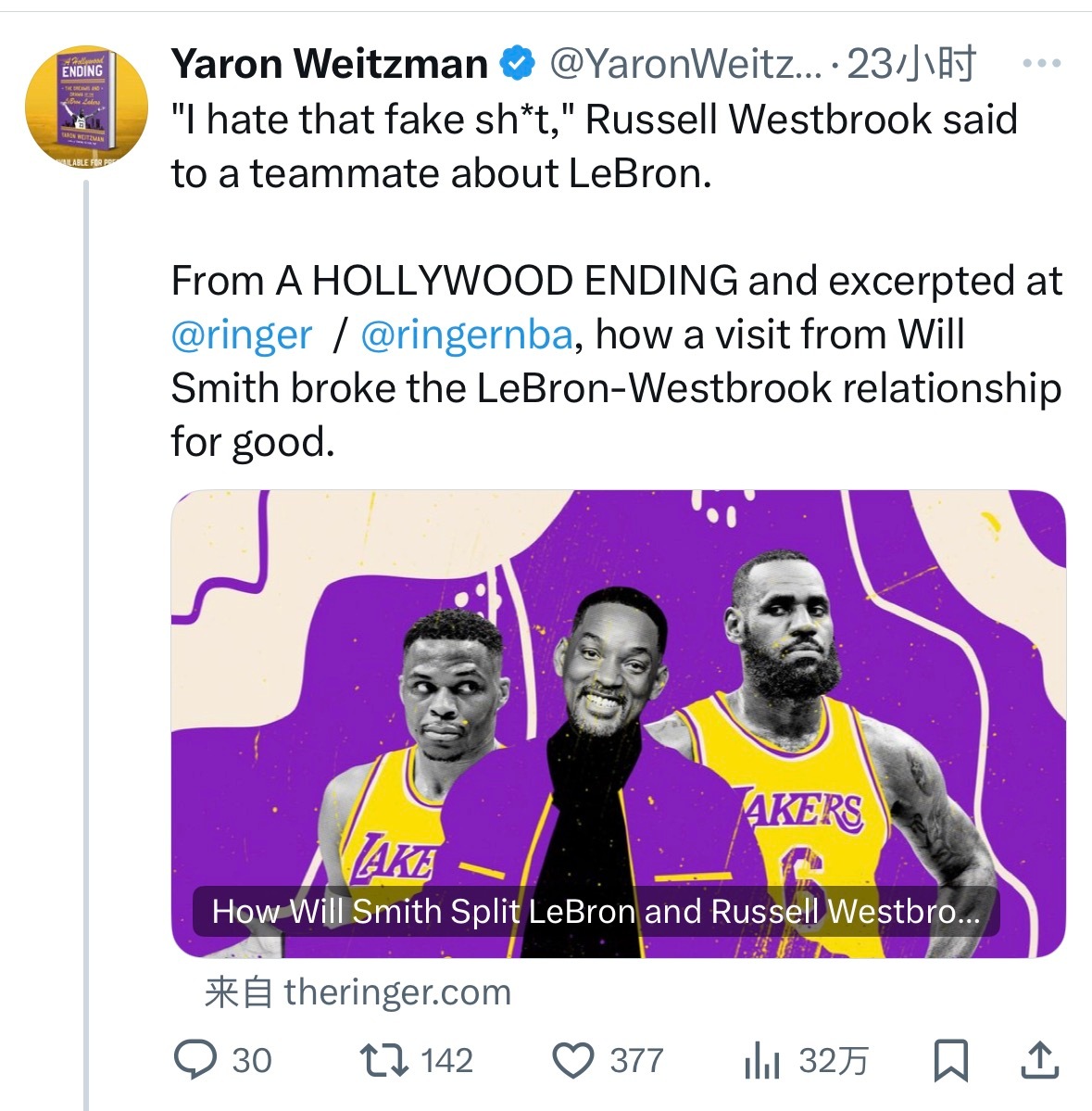This screenshot has height=1111, width=1092.
Task: Tap the 377 likes count
Action: [x=636, y=1060]
